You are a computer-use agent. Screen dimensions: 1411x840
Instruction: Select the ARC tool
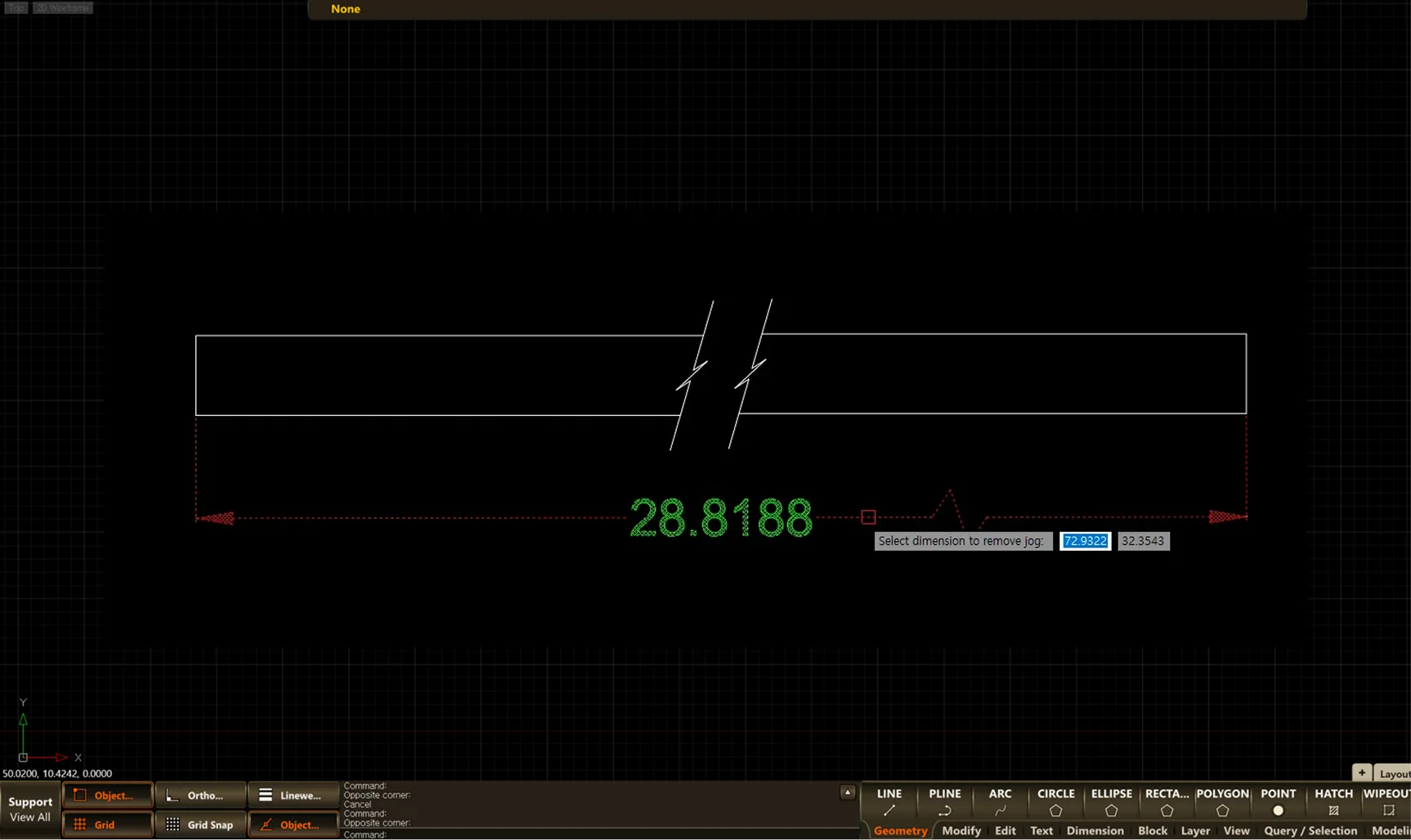point(1000,802)
